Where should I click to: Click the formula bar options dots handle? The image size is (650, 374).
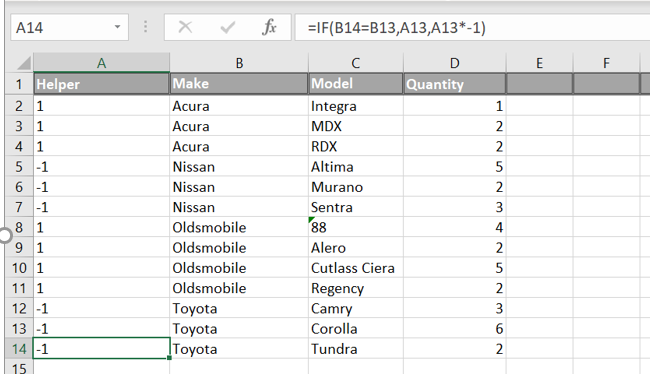(145, 27)
